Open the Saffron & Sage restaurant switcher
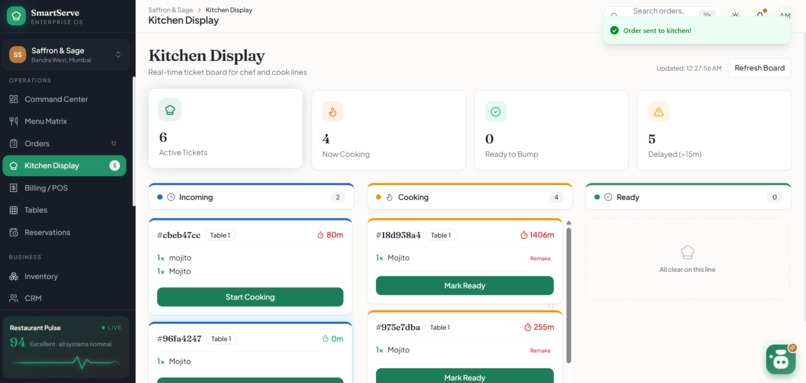The image size is (806, 383). click(65, 54)
